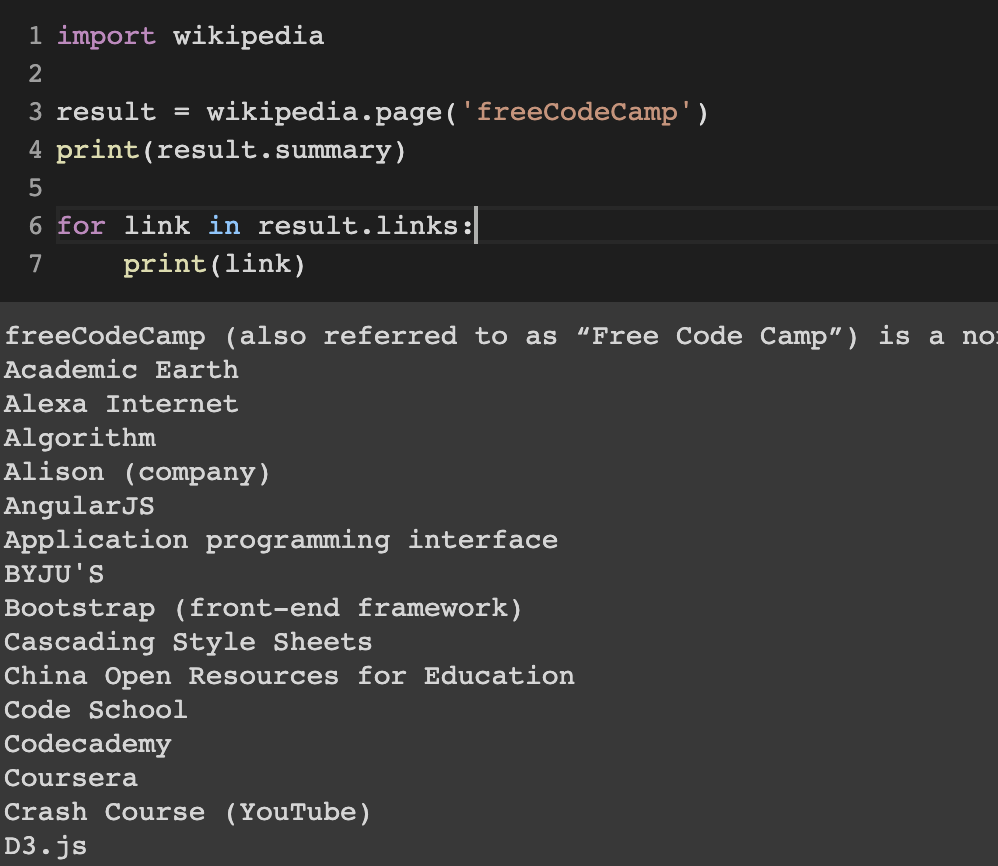The image size is (998, 866).
Task: Click 'Application programming interface' output line
Action: click(281, 540)
